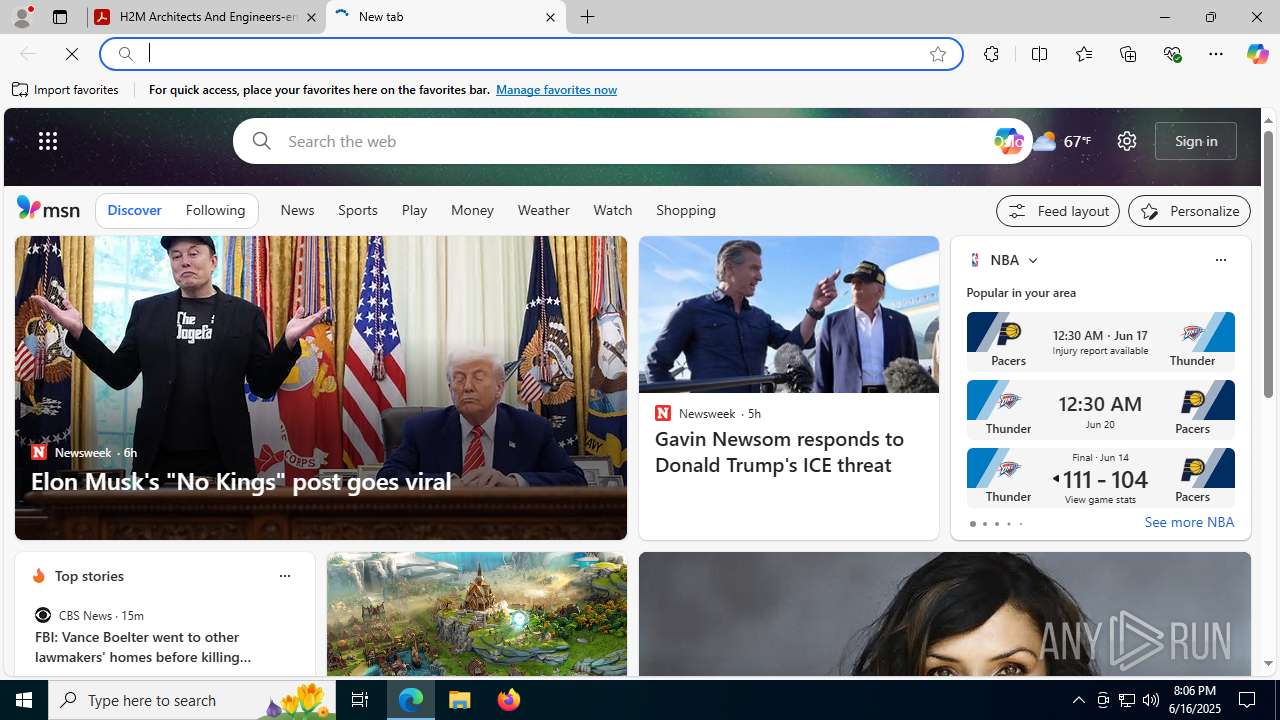
Task: Open Browser essentials icon
Action: tap(1172, 54)
